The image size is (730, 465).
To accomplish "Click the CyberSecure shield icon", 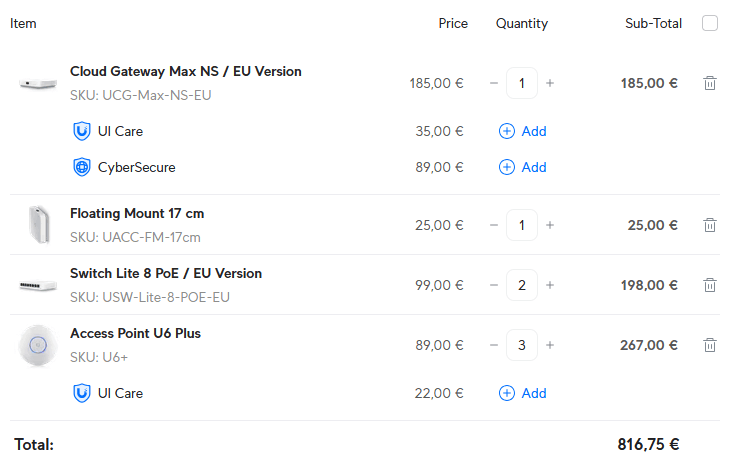I will (82, 167).
